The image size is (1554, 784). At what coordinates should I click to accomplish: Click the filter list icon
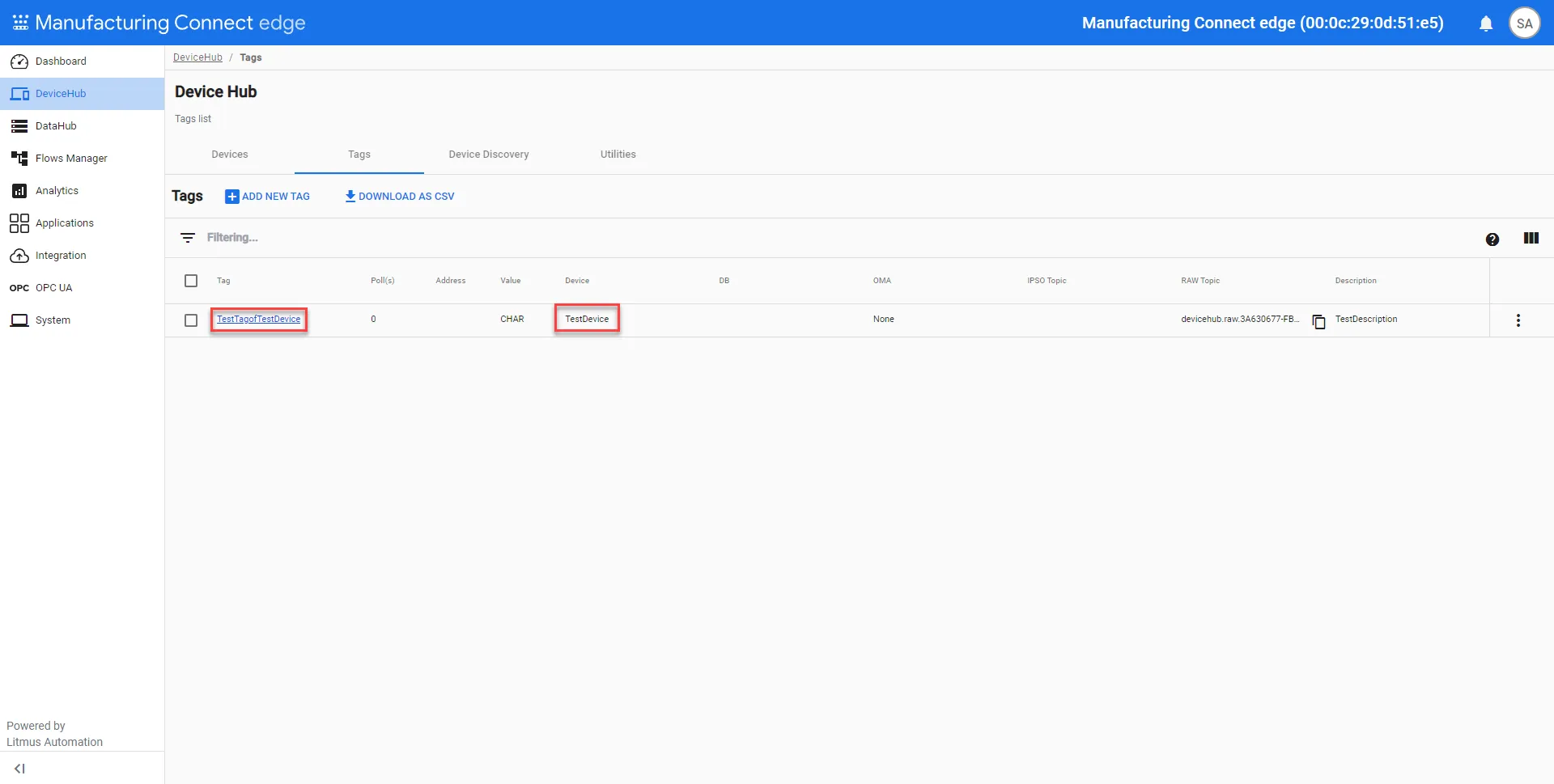click(x=188, y=238)
